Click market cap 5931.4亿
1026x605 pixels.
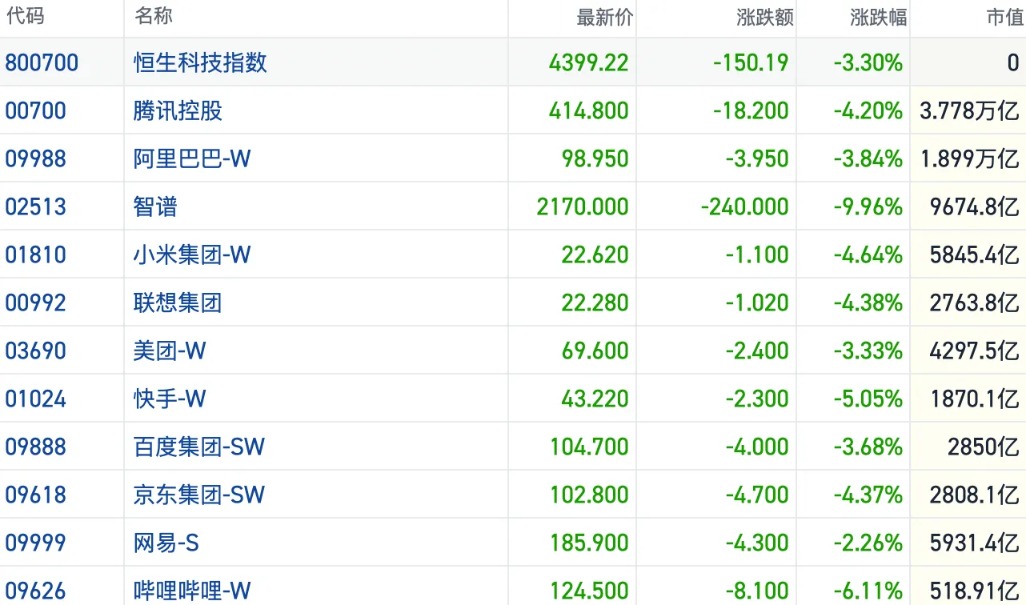coord(975,543)
